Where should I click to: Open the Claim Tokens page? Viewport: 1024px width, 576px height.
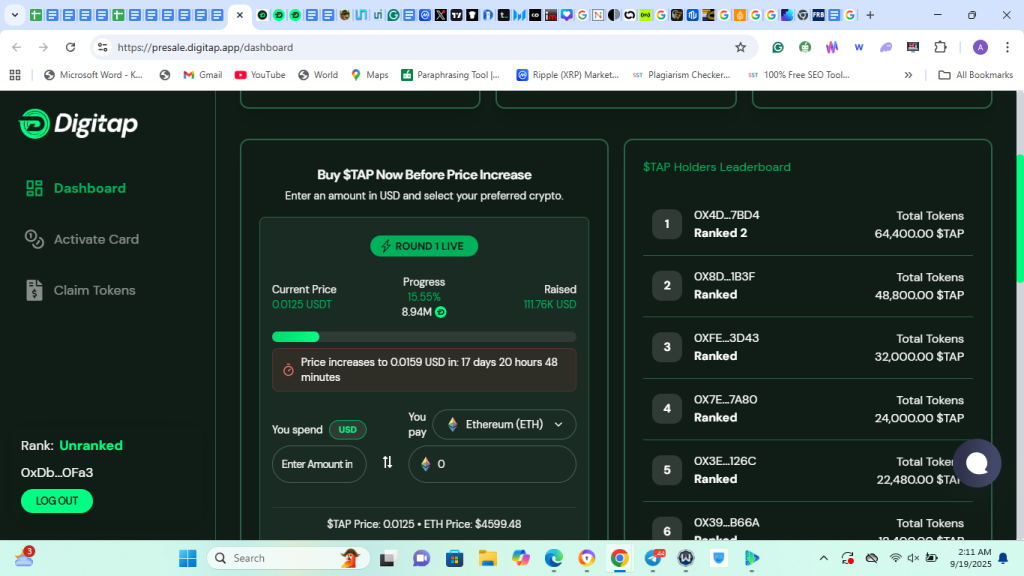(x=80, y=290)
